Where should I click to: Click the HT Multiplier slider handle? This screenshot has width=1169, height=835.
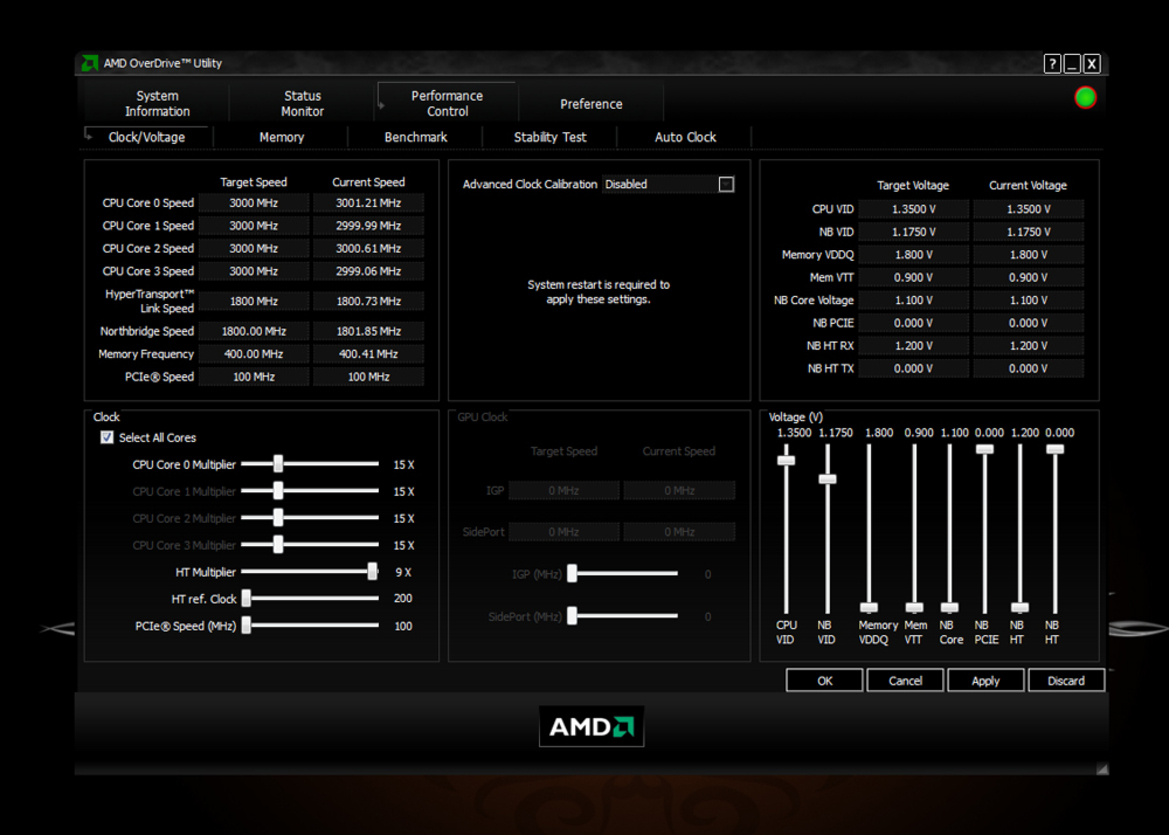(x=372, y=571)
